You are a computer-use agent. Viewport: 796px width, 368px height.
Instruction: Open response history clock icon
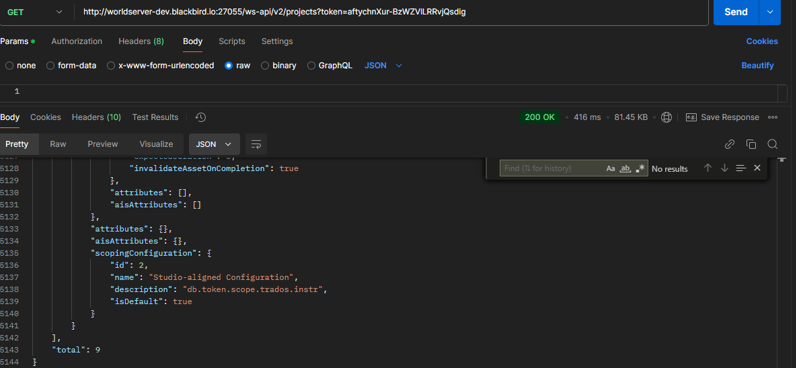click(x=201, y=117)
